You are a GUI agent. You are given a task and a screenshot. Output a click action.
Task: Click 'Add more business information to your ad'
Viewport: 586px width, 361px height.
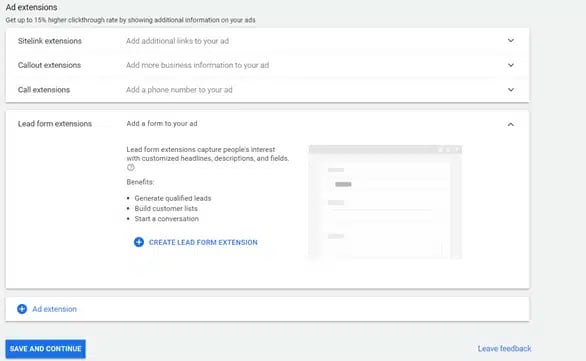pos(197,65)
